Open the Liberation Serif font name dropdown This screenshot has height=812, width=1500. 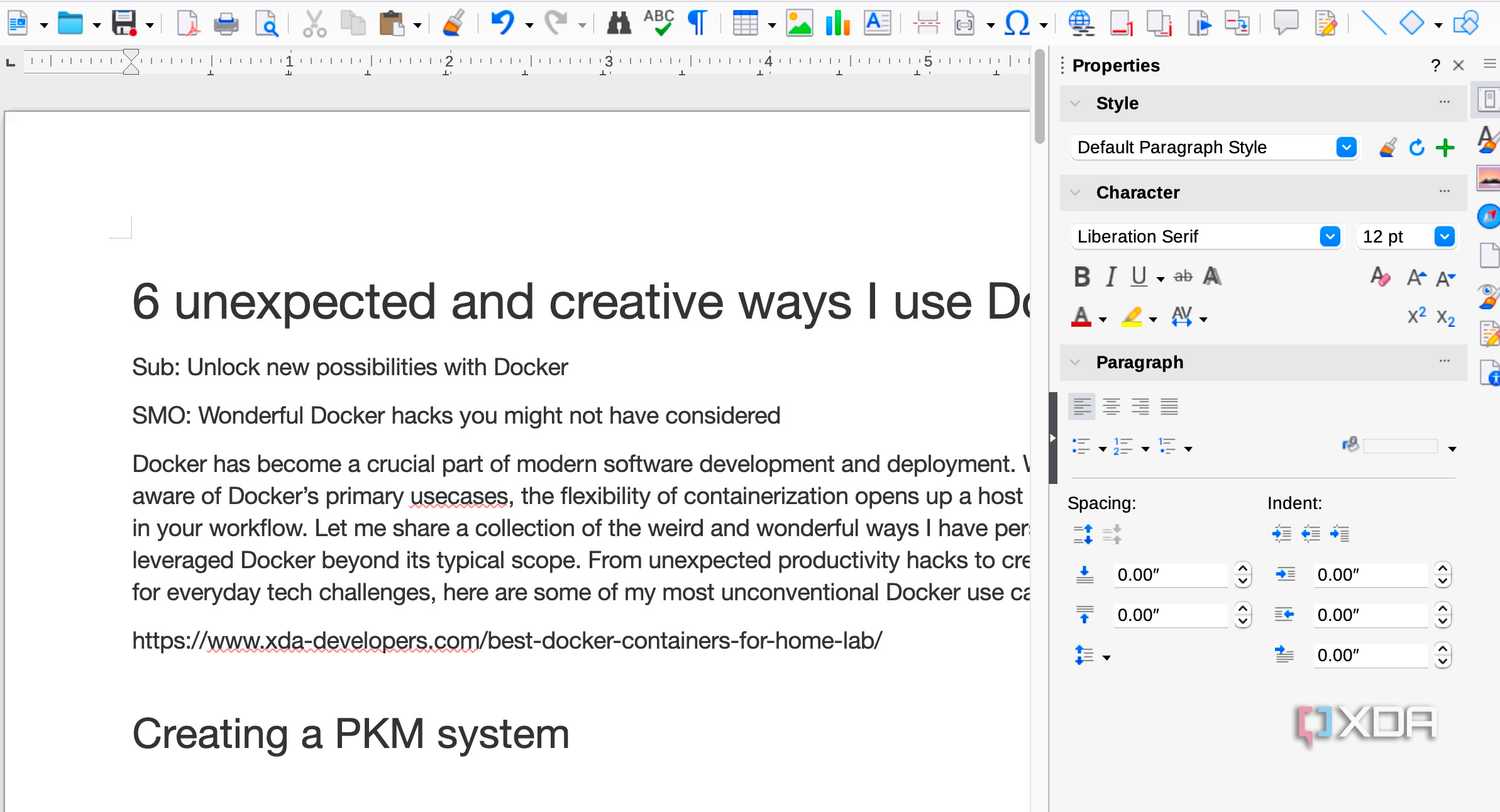pyautogui.click(x=1329, y=237)
